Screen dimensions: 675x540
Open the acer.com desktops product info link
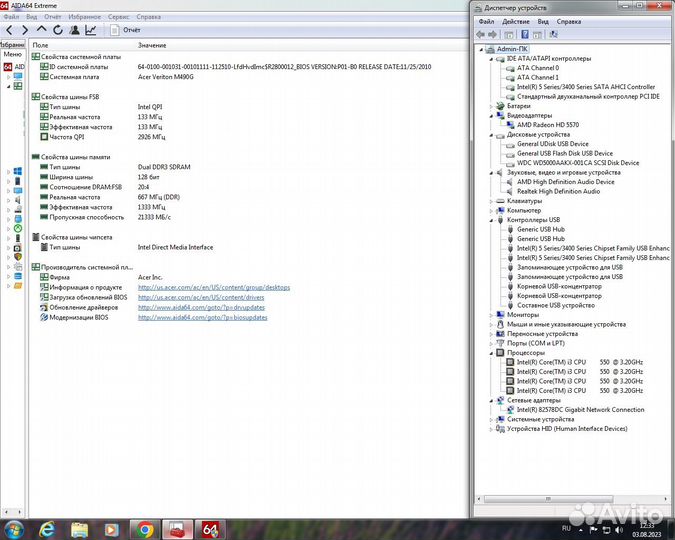pyautogui.click(x=214, y=287)
